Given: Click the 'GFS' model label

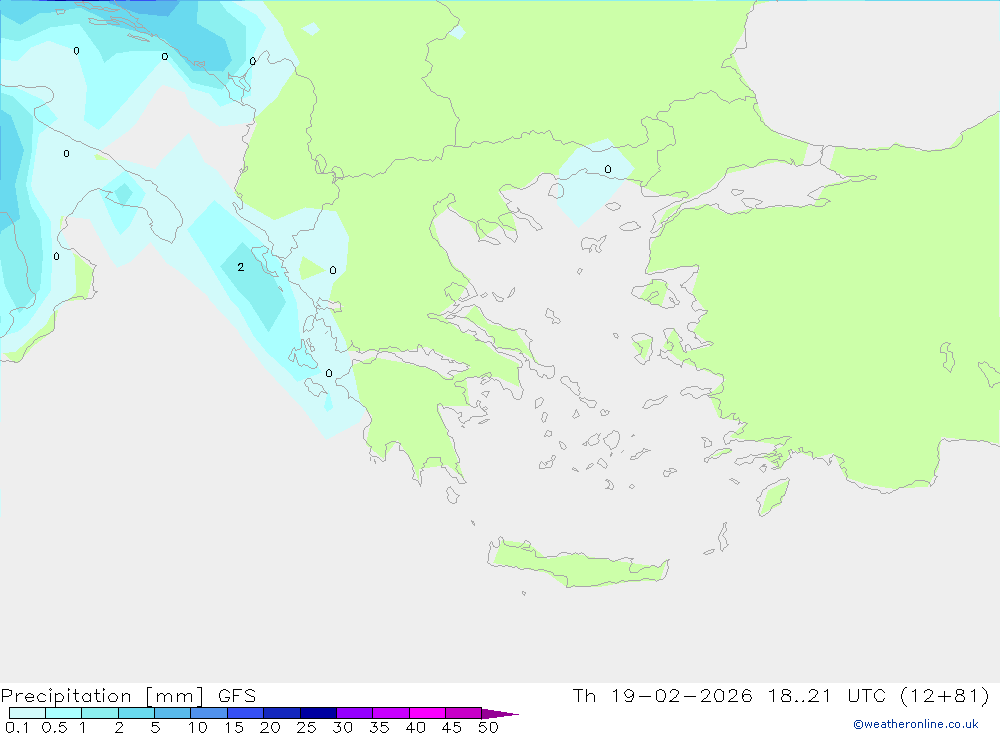Looking at the screenshot, I should (237, 696).
